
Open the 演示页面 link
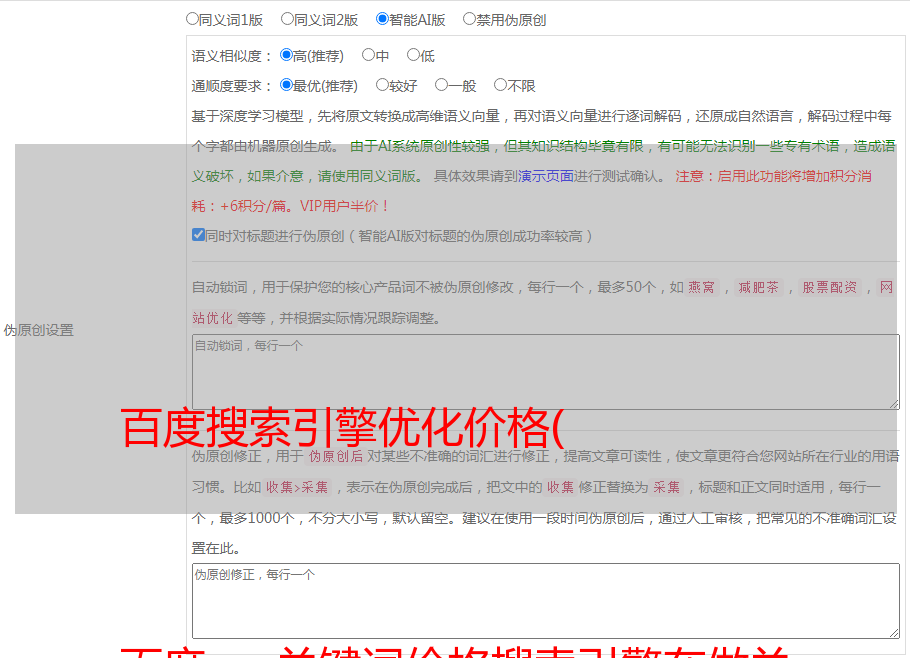click(546, 176)
